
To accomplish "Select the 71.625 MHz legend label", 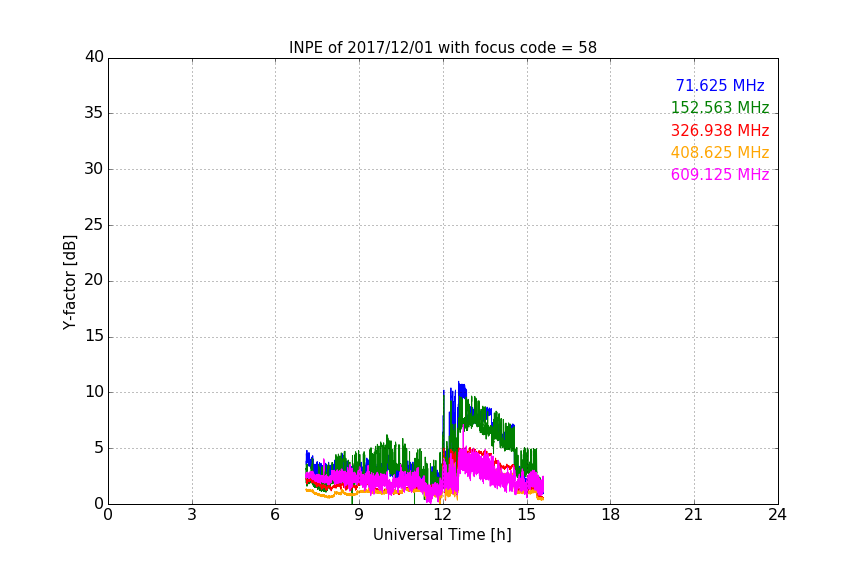I will tap(720, 85).
